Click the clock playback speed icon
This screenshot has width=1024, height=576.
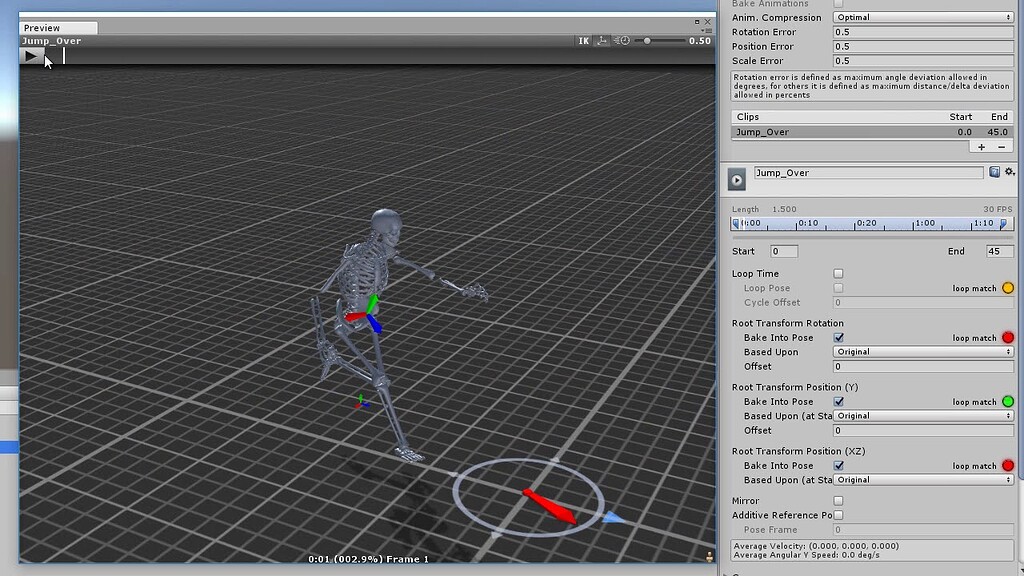pos(625,40)
